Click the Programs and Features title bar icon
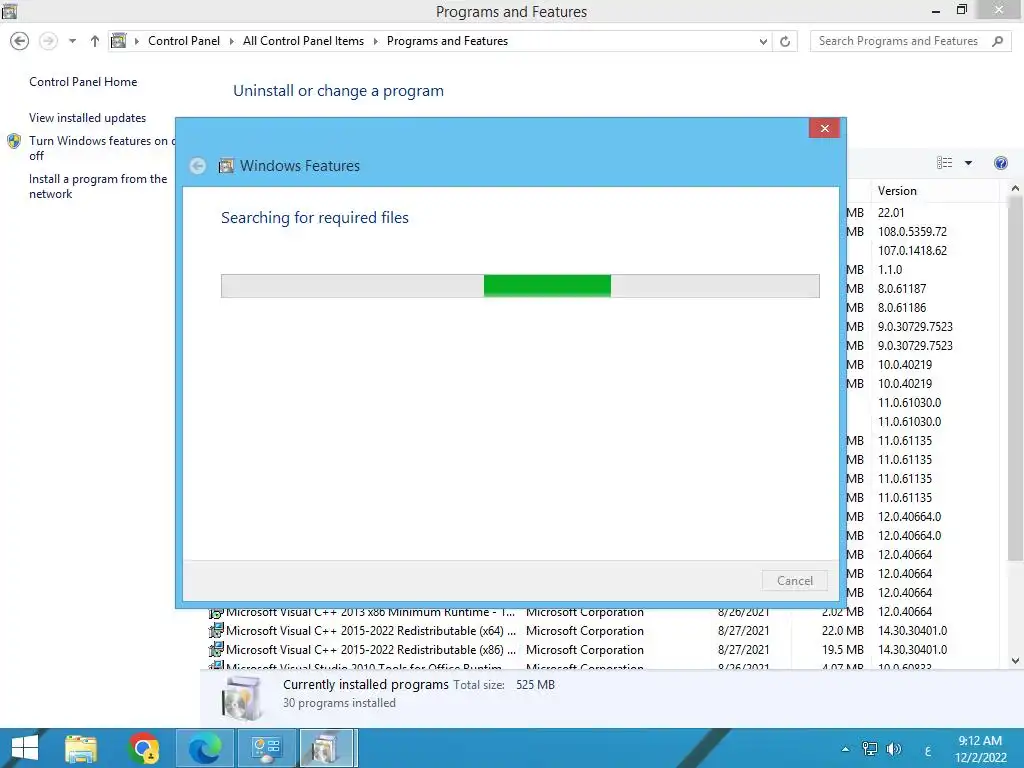Viewport: 1024px width, 768px height. 9,10
